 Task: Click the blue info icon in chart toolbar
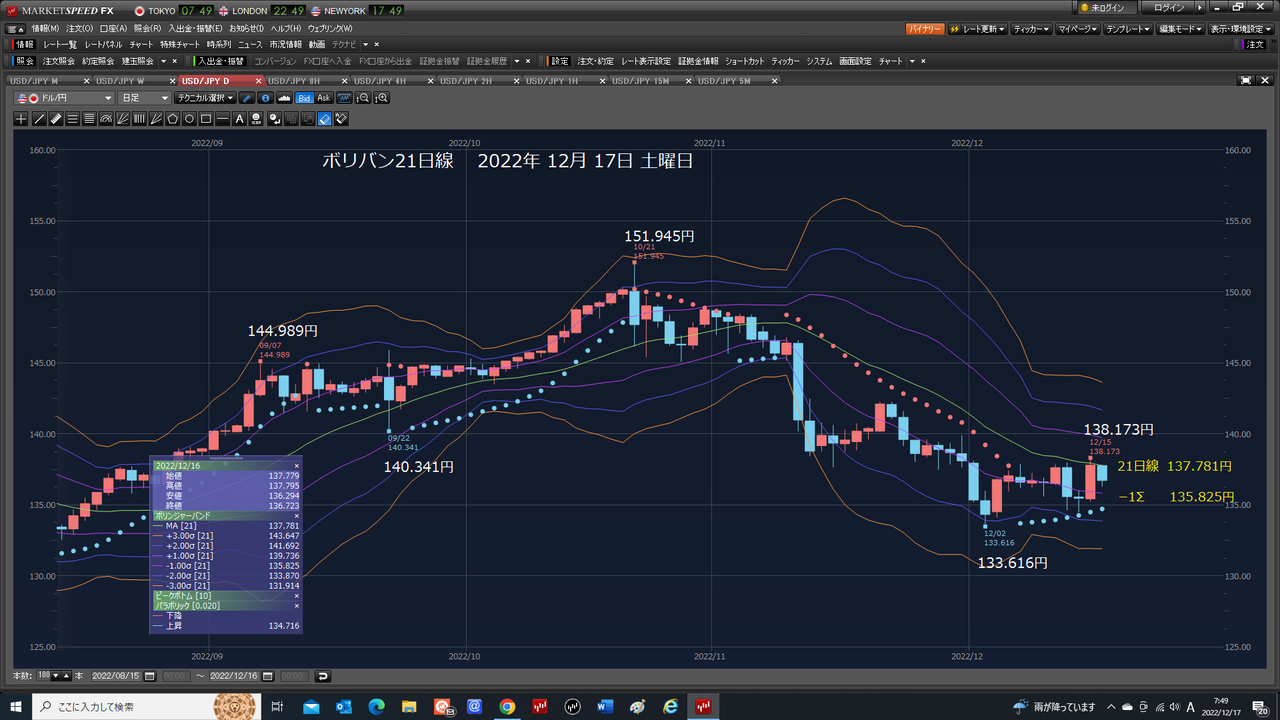coord(265,98)
